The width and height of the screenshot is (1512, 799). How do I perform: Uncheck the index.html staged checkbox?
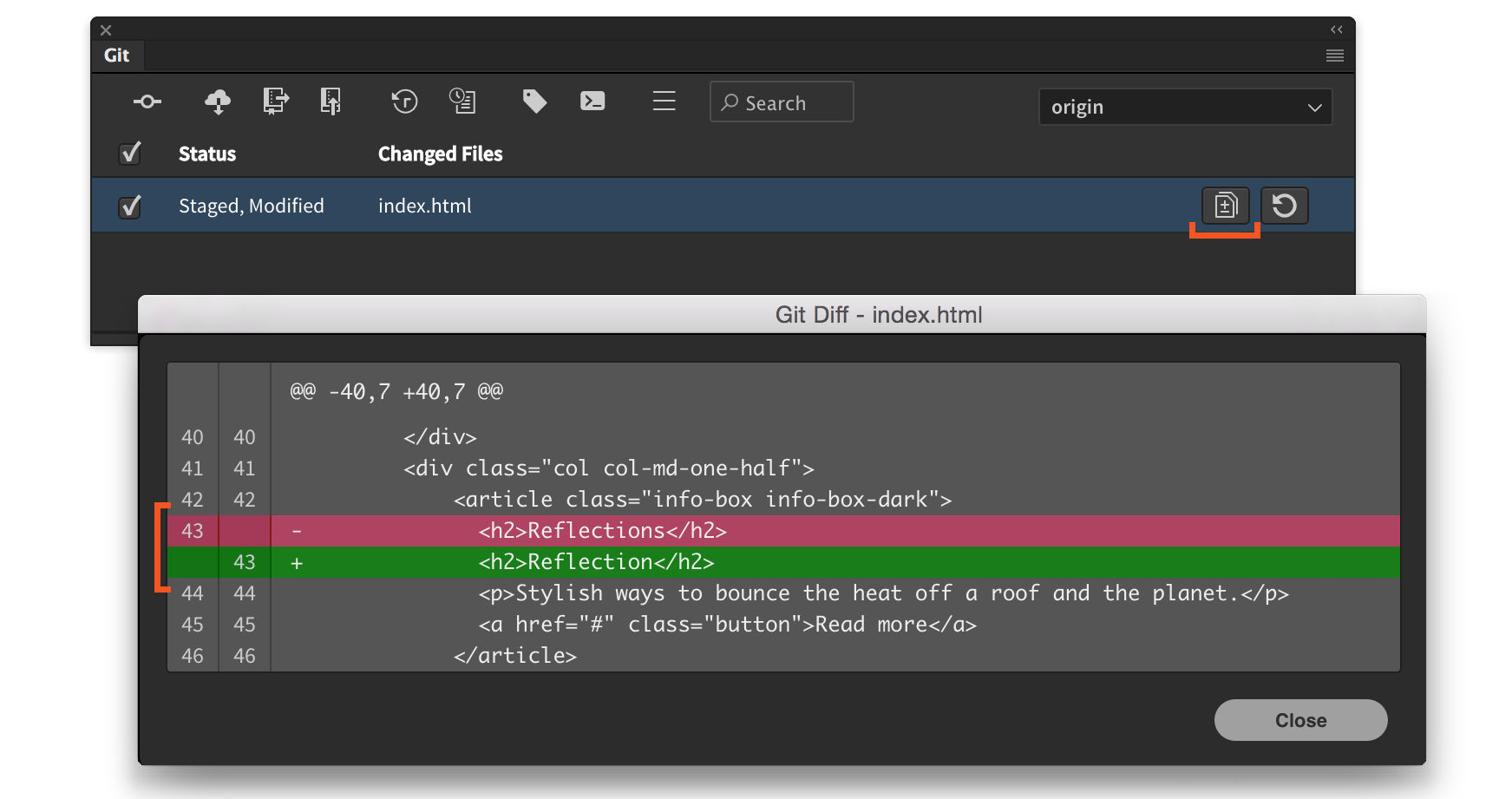(130, 206)
